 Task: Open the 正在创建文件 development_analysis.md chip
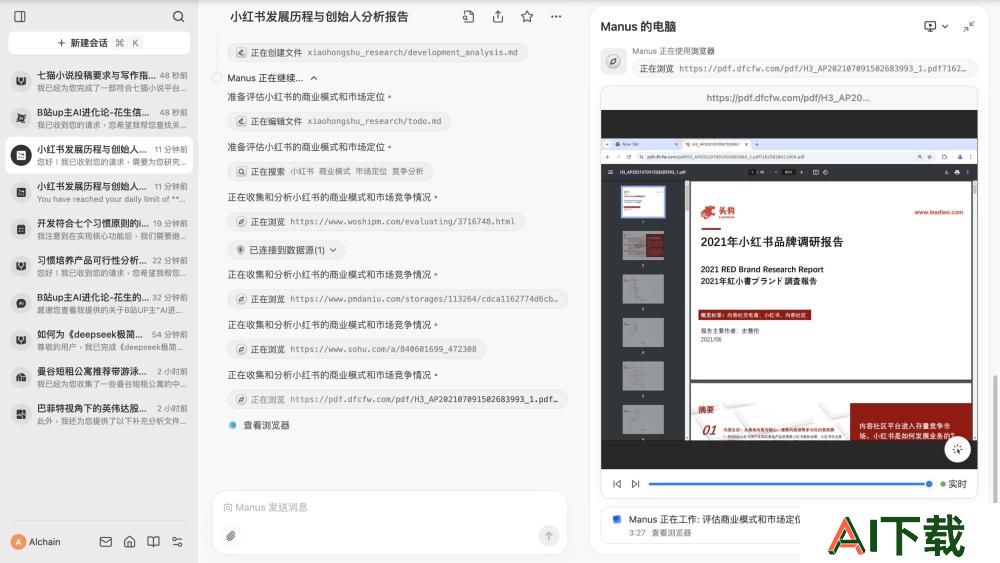377,52
